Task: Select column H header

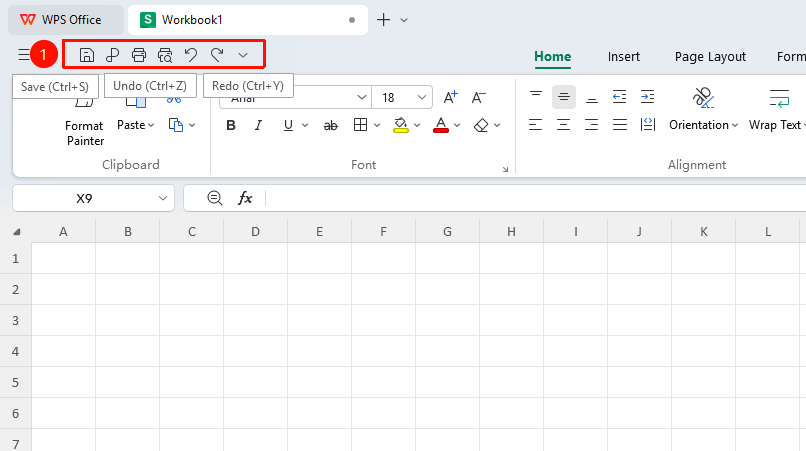Action: tap(511, 232)
